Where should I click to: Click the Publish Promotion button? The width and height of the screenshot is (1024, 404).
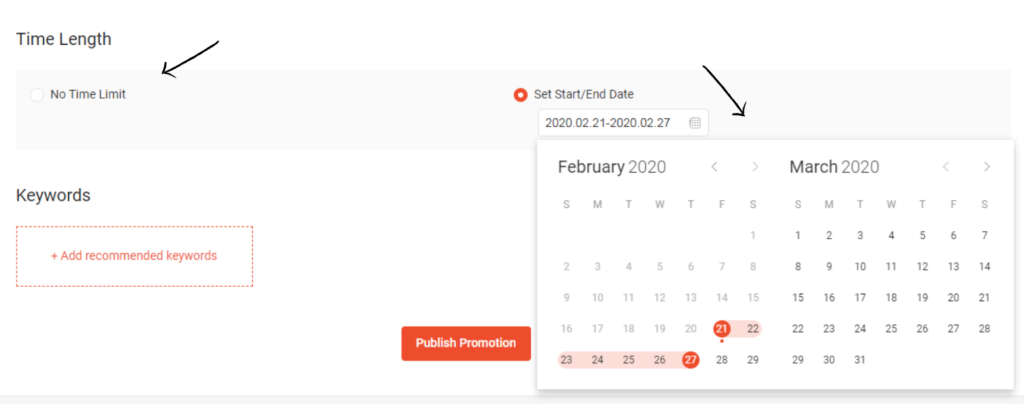[x=465, y=343]
